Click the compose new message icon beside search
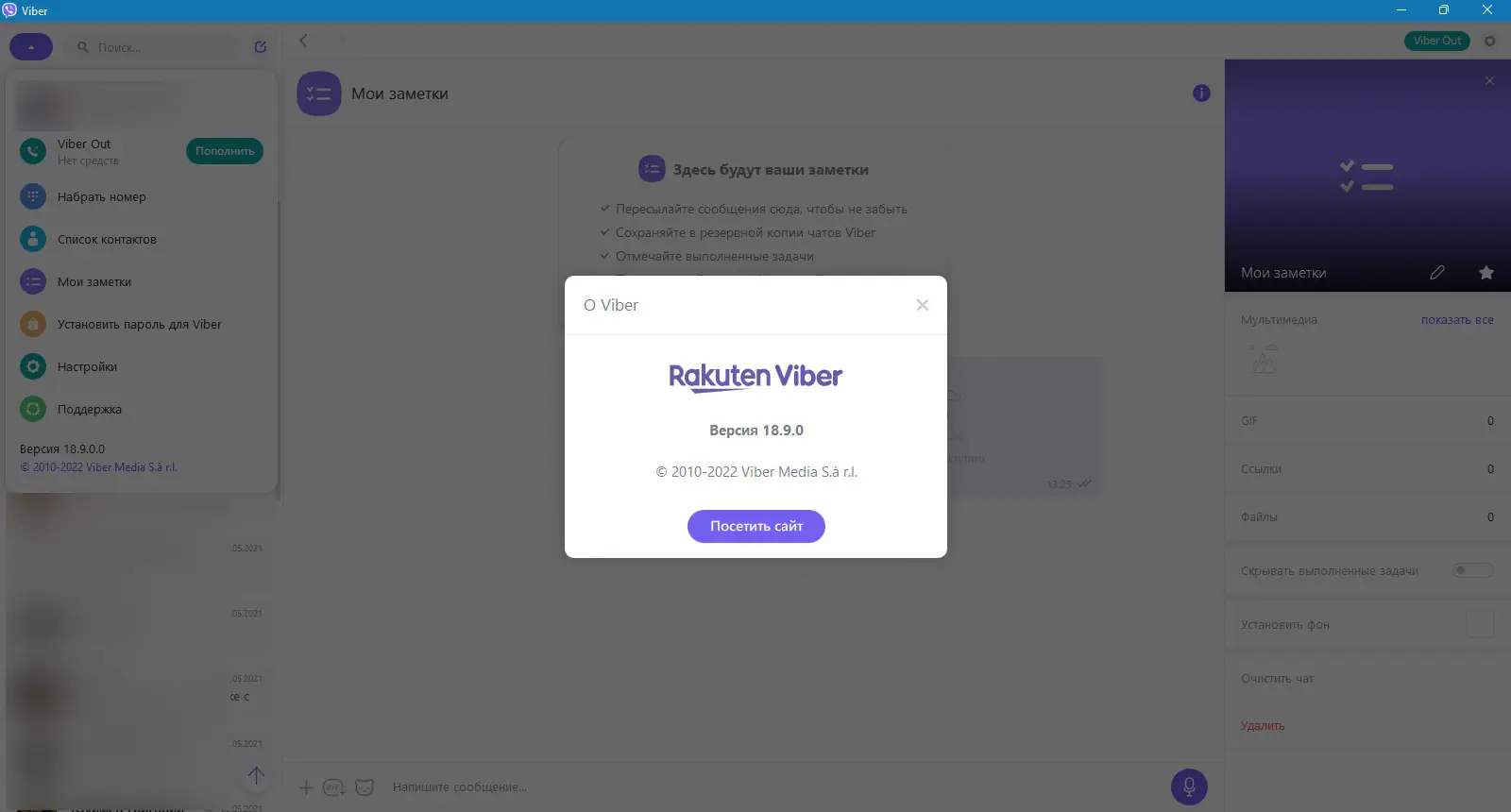The width and height of the screenshot is (1511, 812). point(261,47)
